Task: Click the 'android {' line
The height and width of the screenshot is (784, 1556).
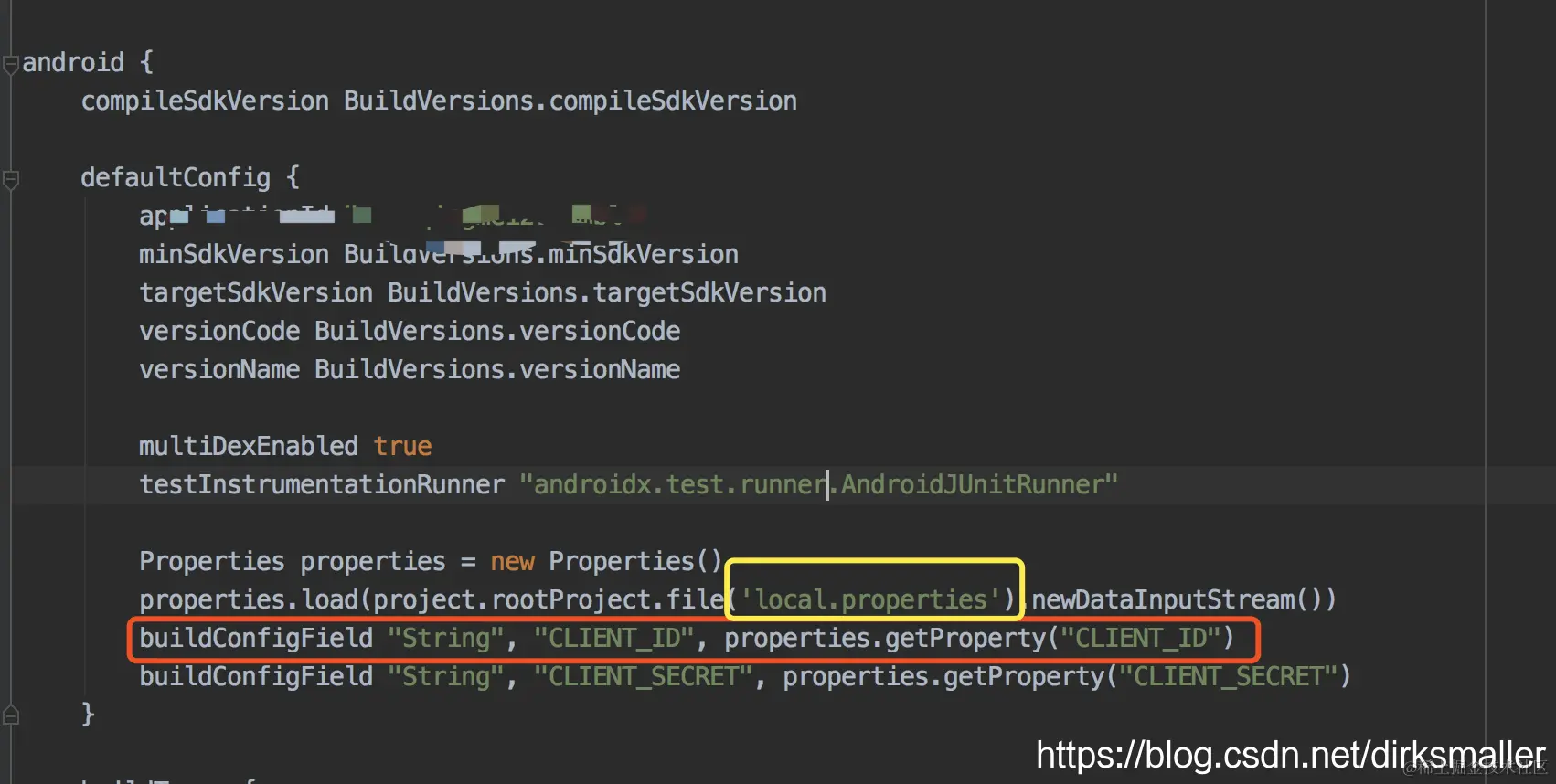Action: tap(88, 62)
